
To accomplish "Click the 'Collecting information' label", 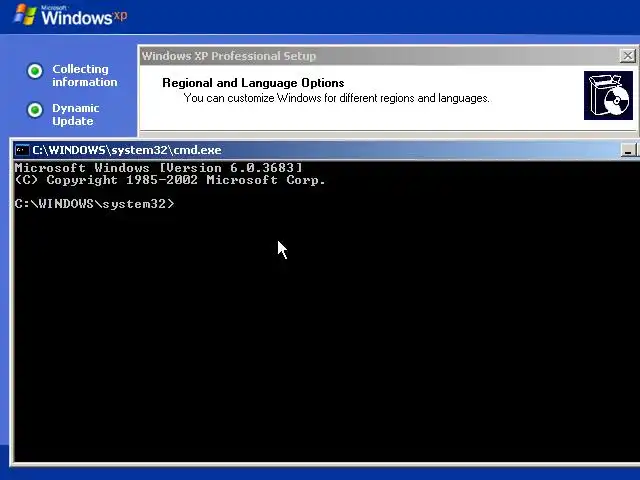I will point(84,76).
